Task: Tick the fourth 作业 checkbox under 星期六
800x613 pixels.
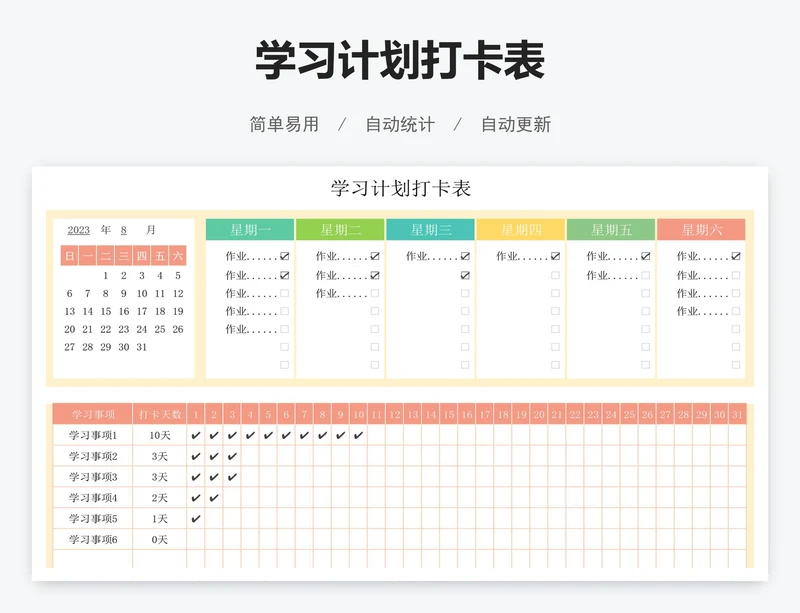Action: point(736,311)
